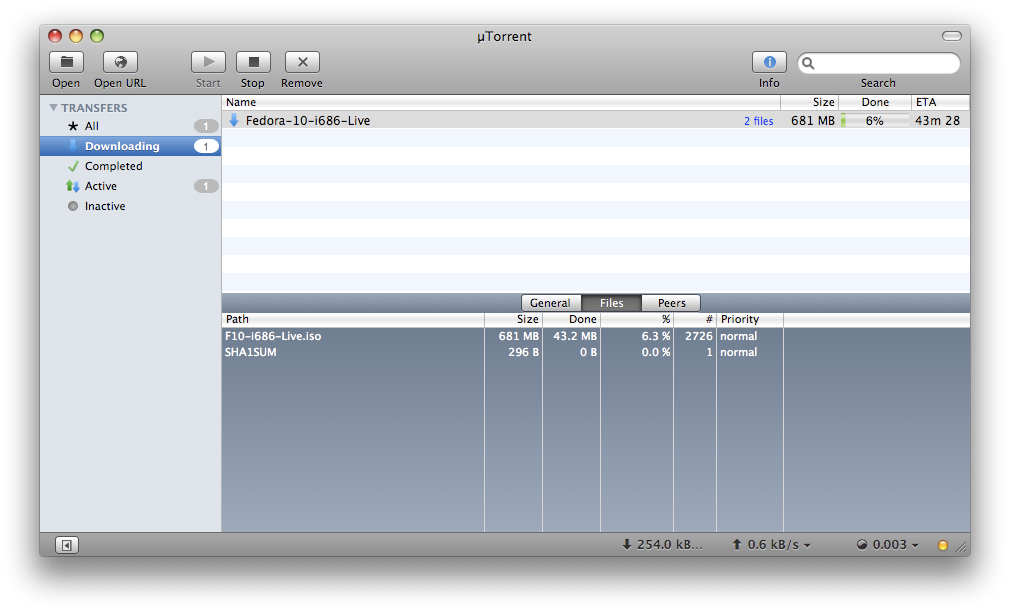The height and width of the screenshot is (611, 1010).
Task: Click the count badge next to Active
Action: (x=206, y=186)
